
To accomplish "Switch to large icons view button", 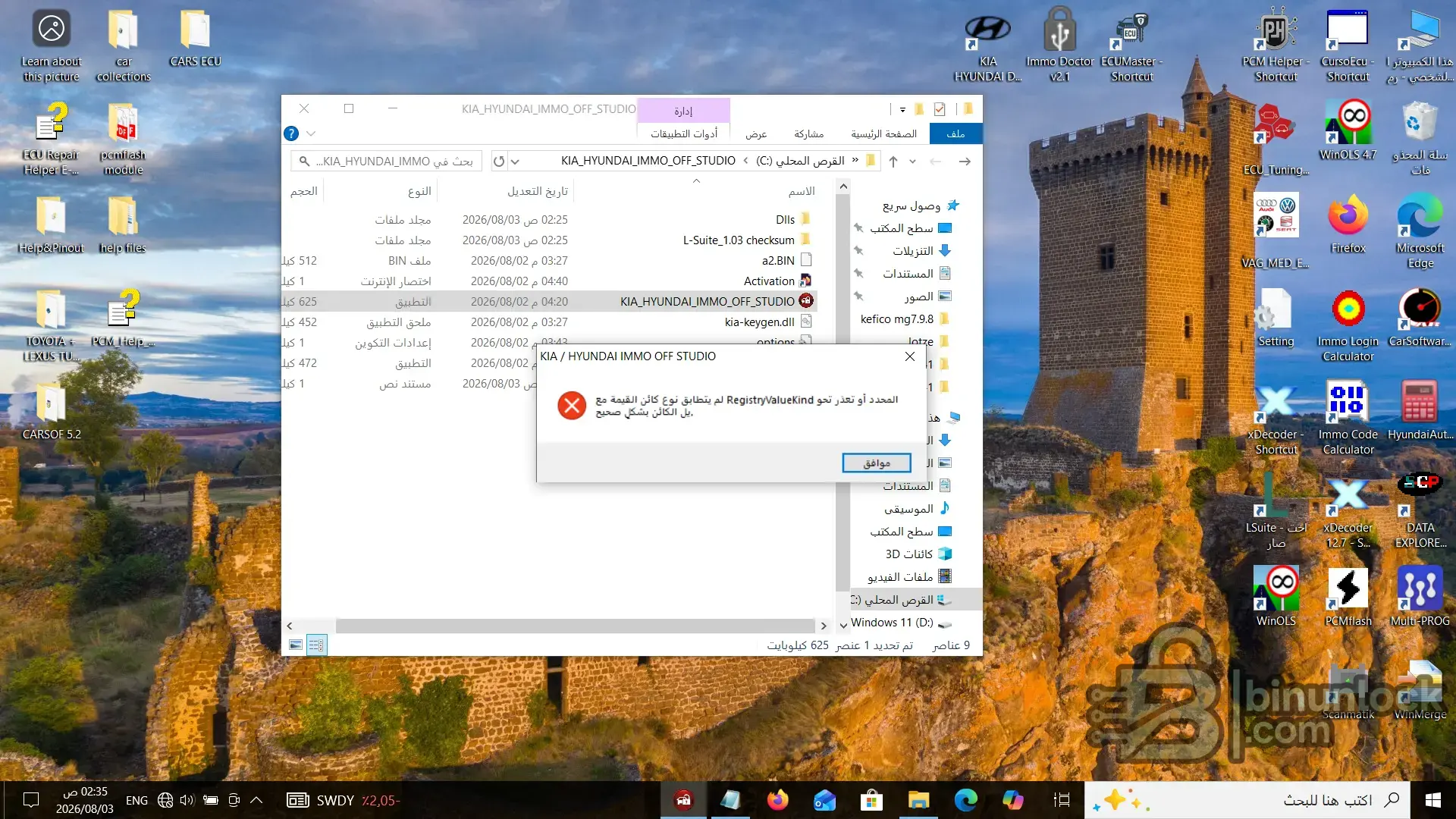I will (x=296, y=645).
